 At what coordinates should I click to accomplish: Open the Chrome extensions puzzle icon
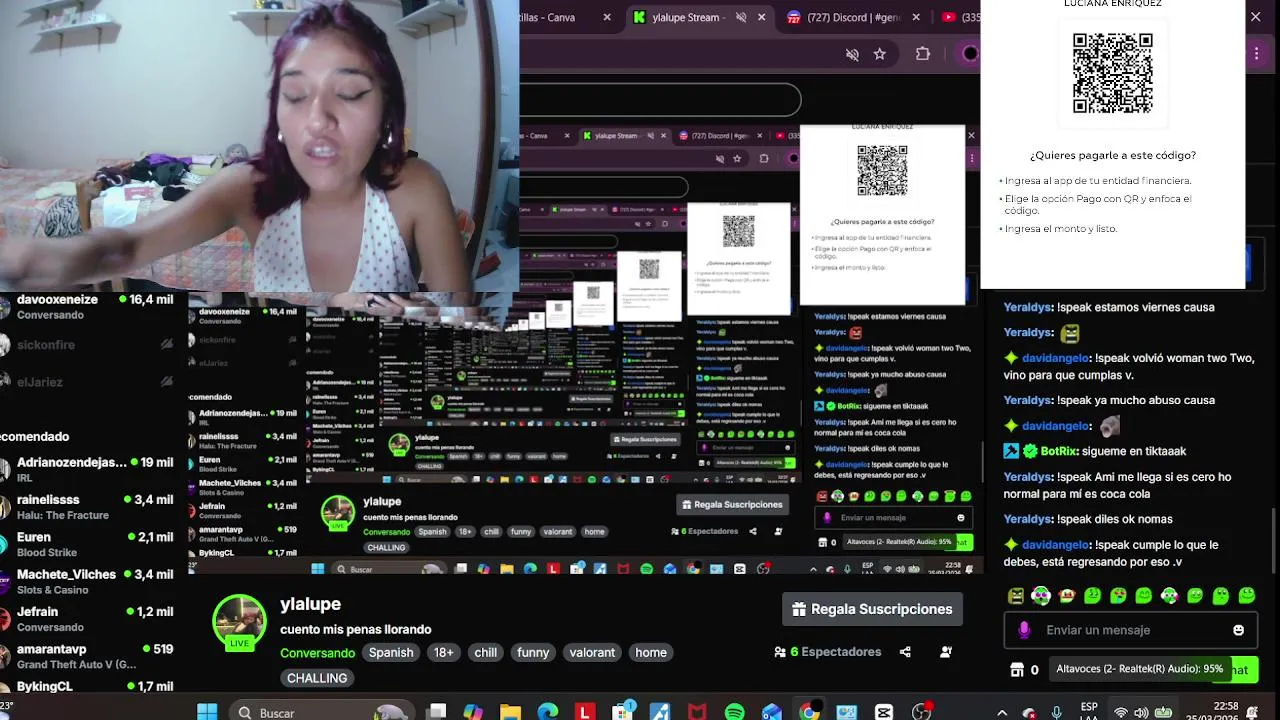923,54
